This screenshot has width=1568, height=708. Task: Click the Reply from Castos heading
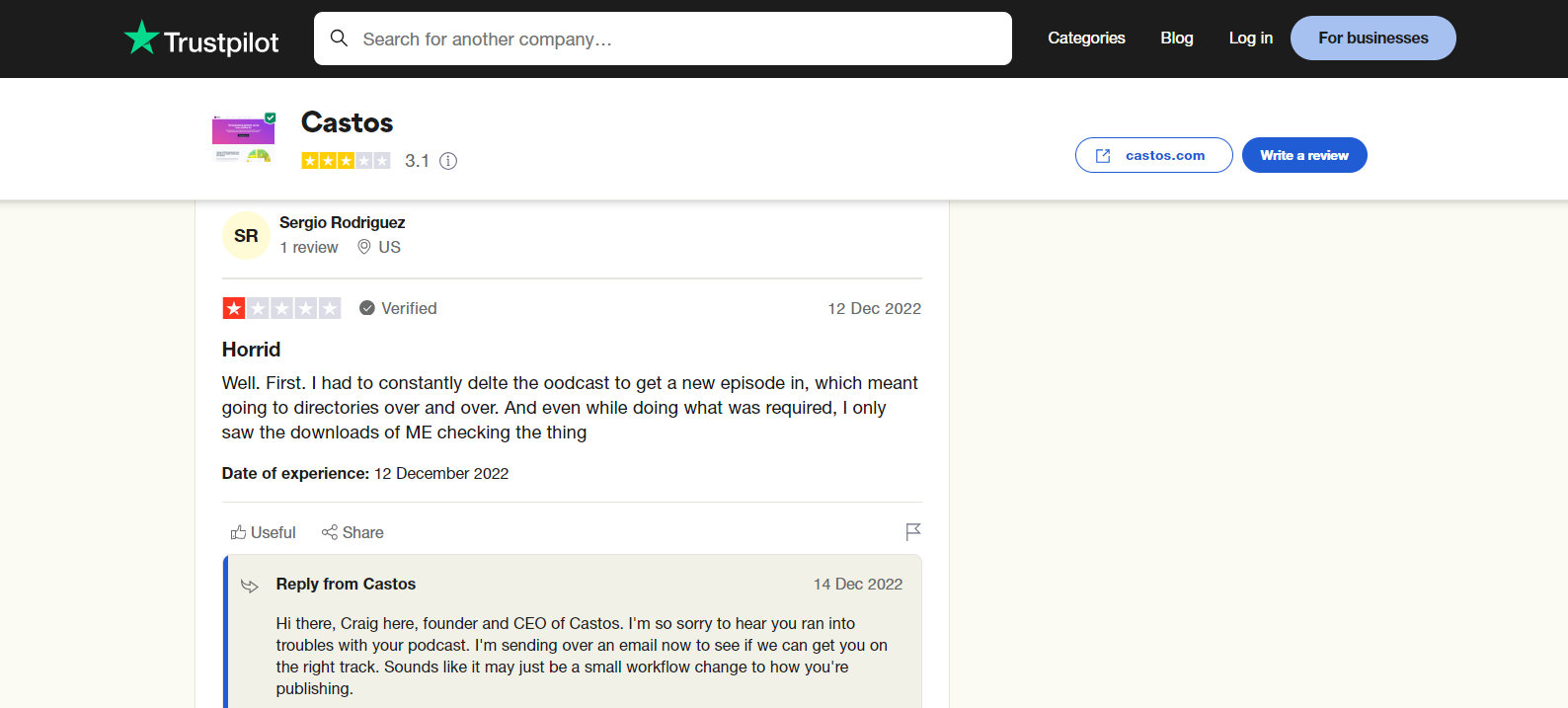coord(346,584)
